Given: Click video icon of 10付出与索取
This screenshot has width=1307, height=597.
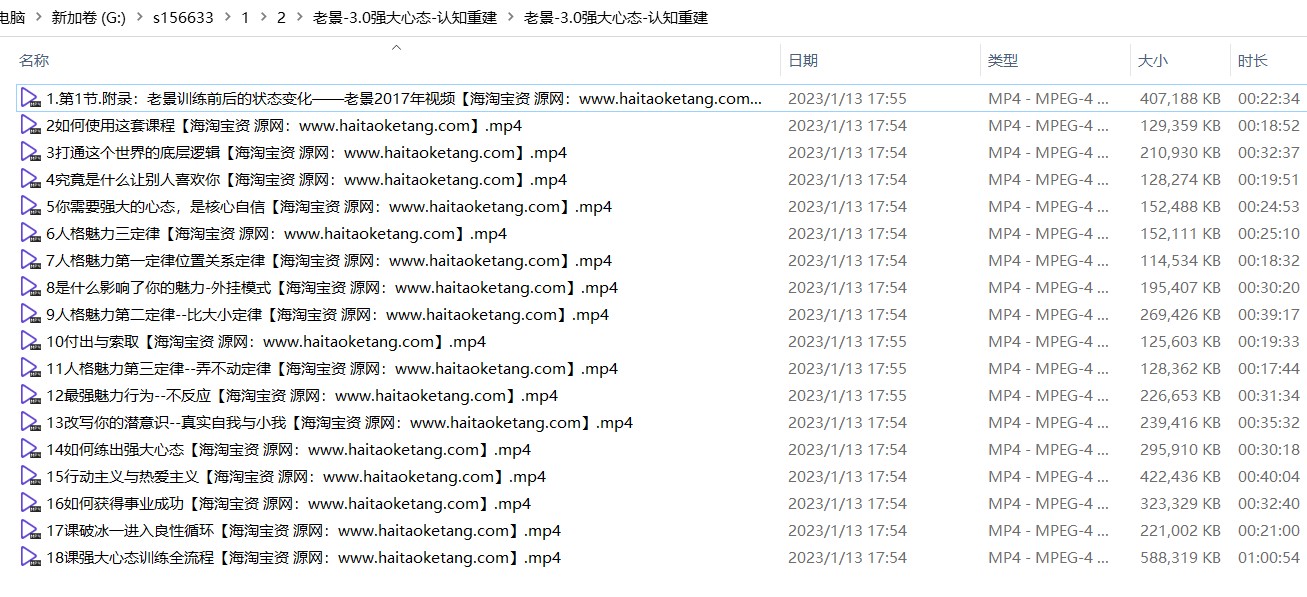Looking at the screenshot, I should click(30, 342).
